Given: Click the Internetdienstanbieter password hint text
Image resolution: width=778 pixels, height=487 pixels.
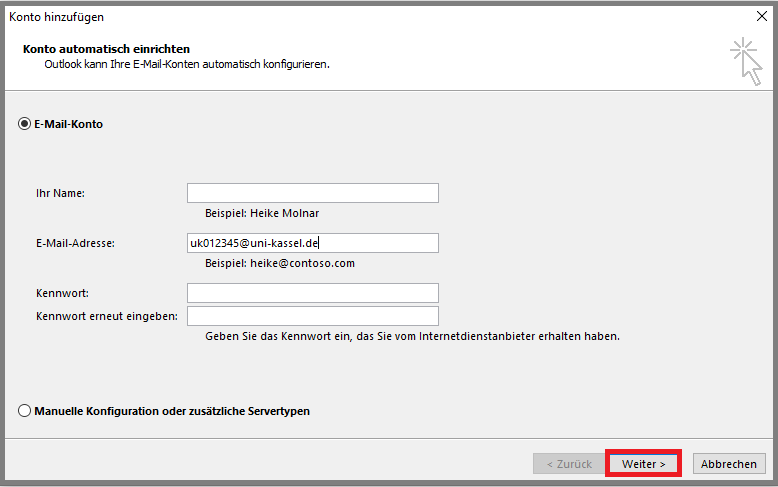Looking at the screenshot, I should click(x=412, y=336).
